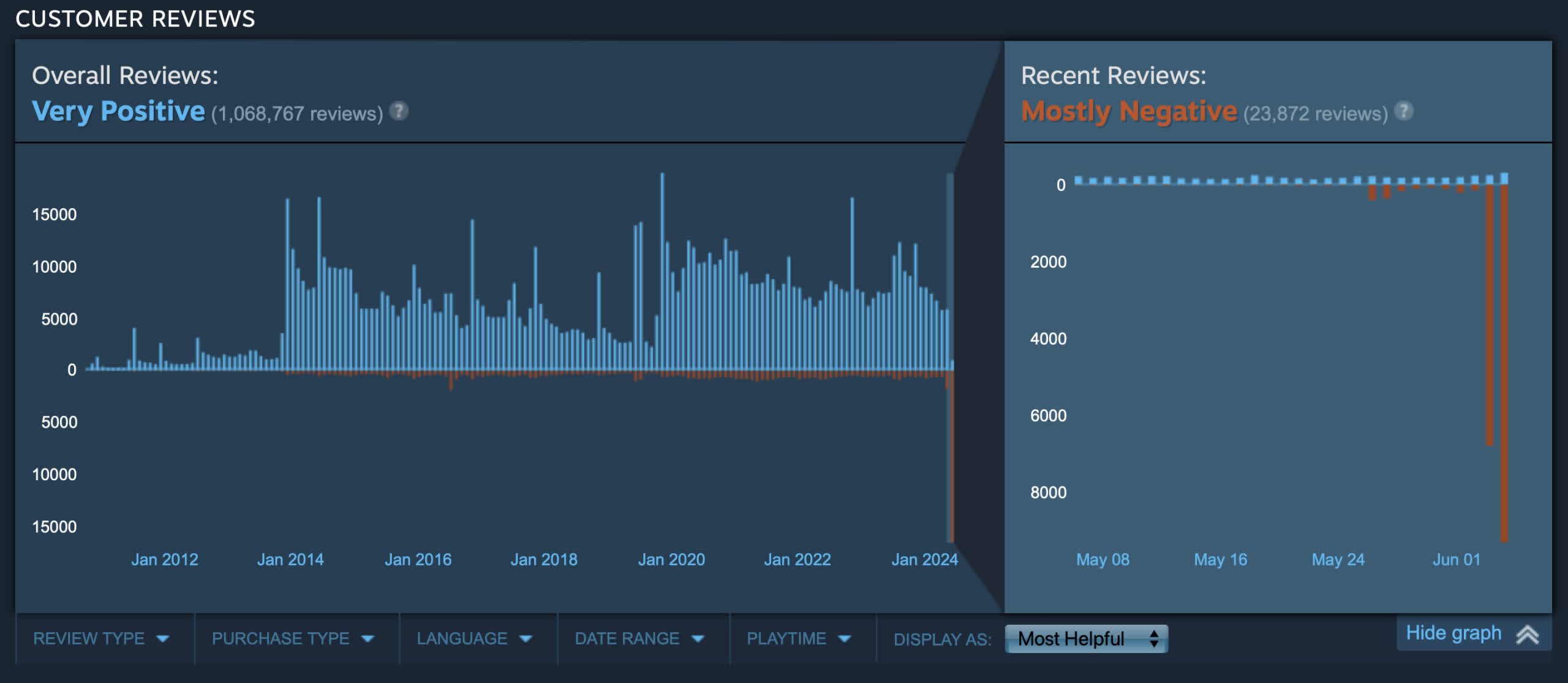Click the Hide graph link

tap(1453, 633)
